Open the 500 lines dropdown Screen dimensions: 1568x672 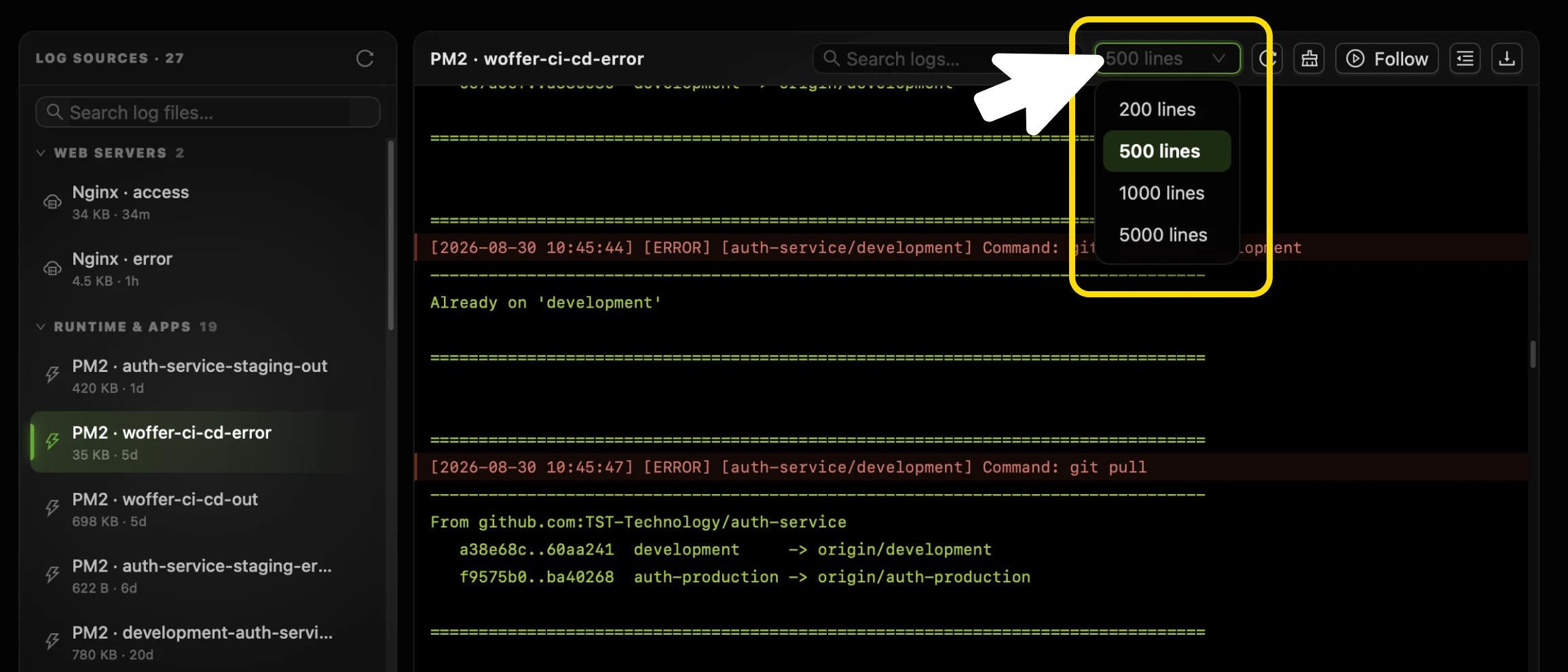(1167, 58)
